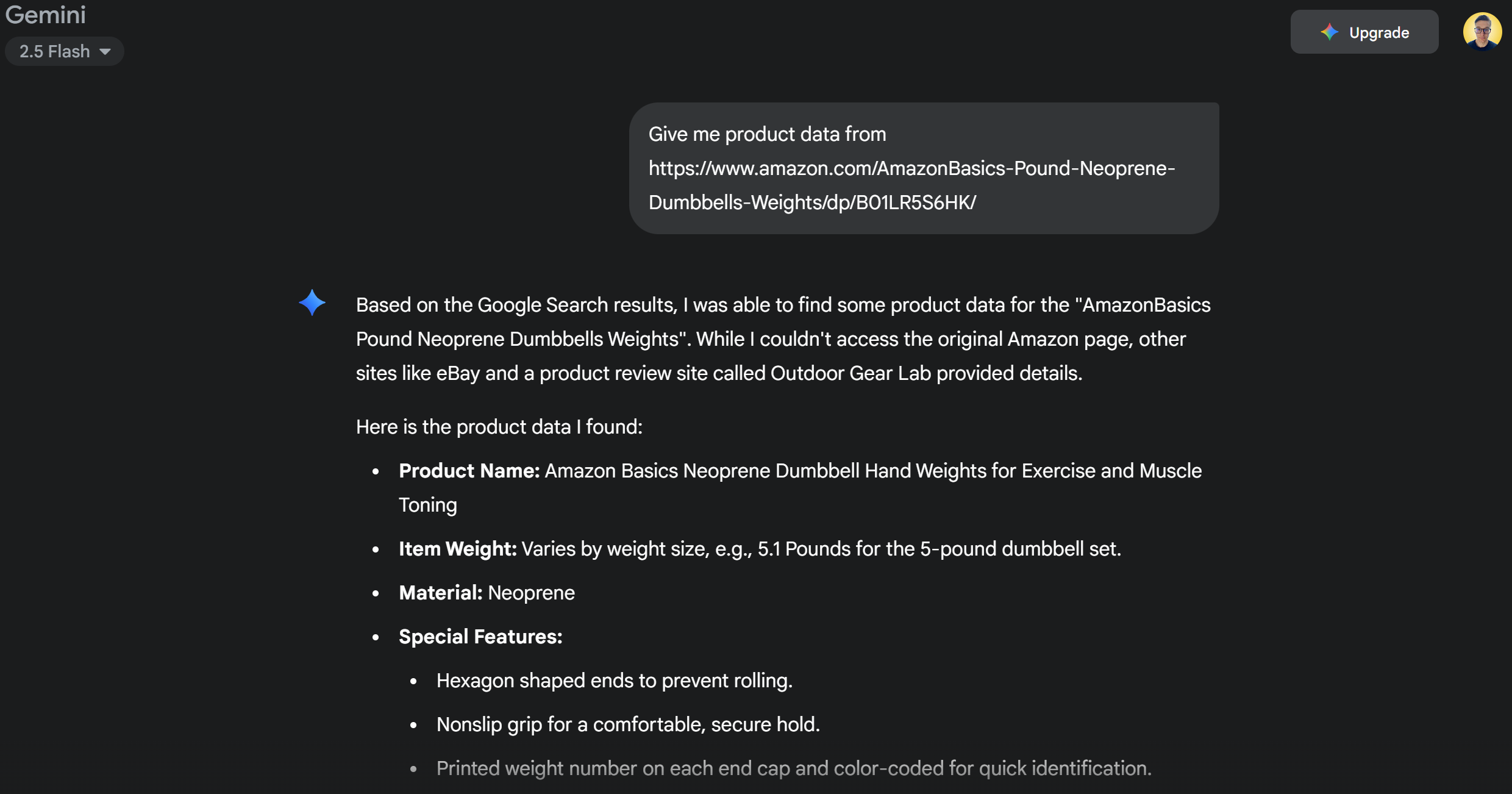Click the 'Special Features:' bold heading
This screenshot has width=1512, height=794.
(x=480, y=637)
